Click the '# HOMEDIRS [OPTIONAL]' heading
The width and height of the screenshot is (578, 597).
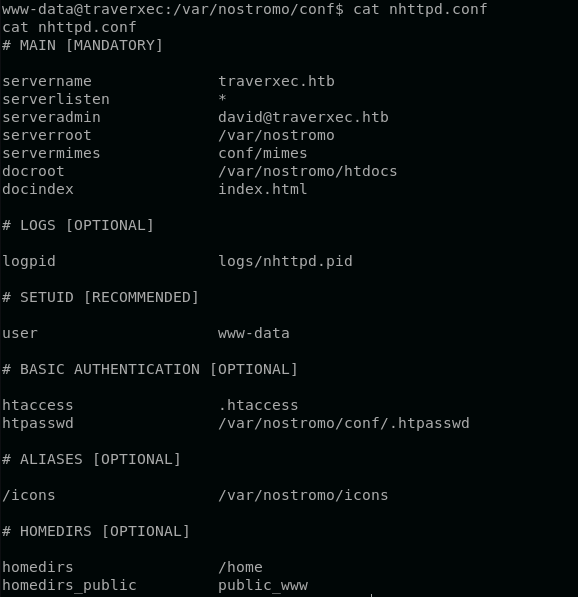[96, 531]
